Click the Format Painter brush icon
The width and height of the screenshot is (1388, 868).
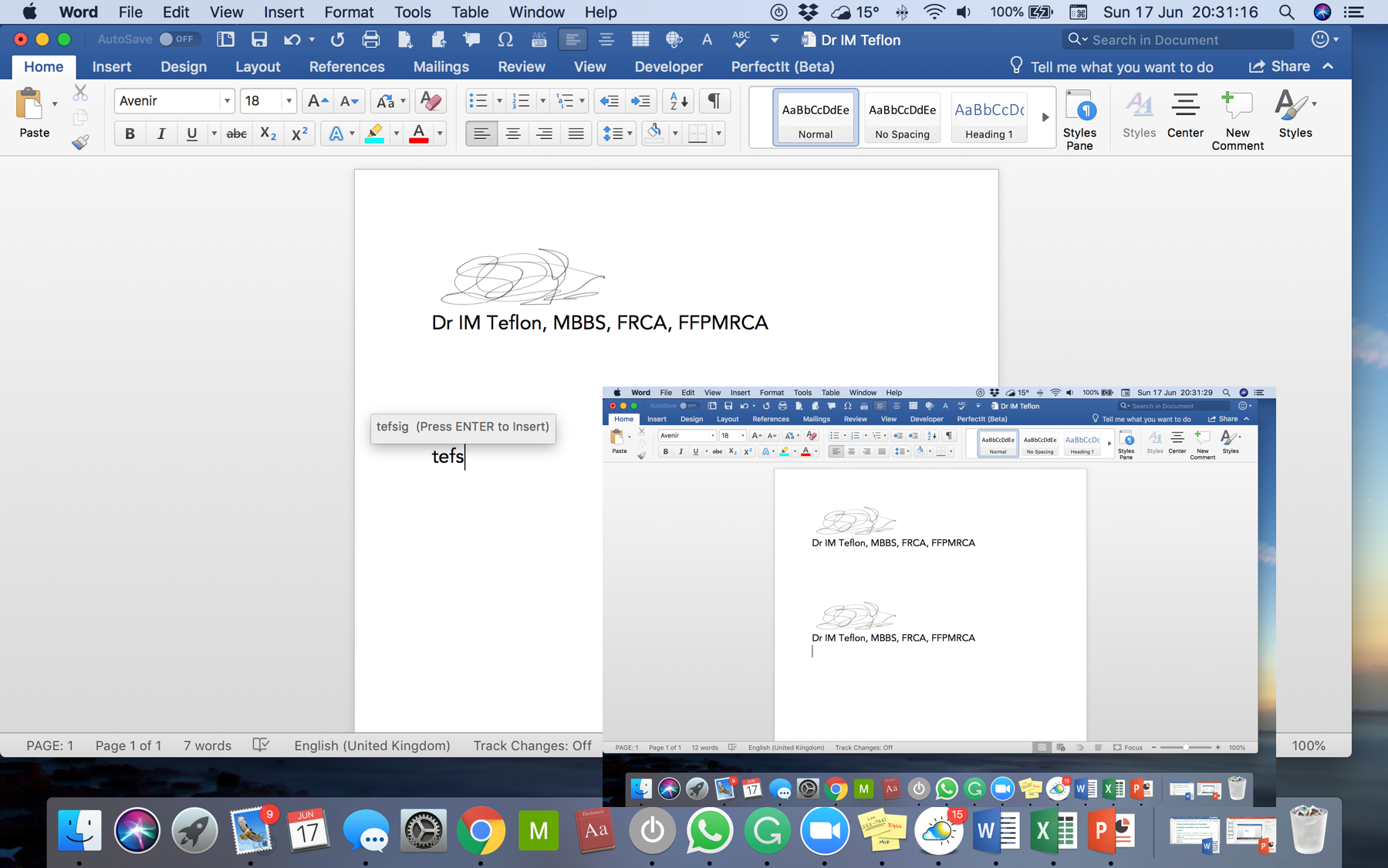(x=80, y=142)
